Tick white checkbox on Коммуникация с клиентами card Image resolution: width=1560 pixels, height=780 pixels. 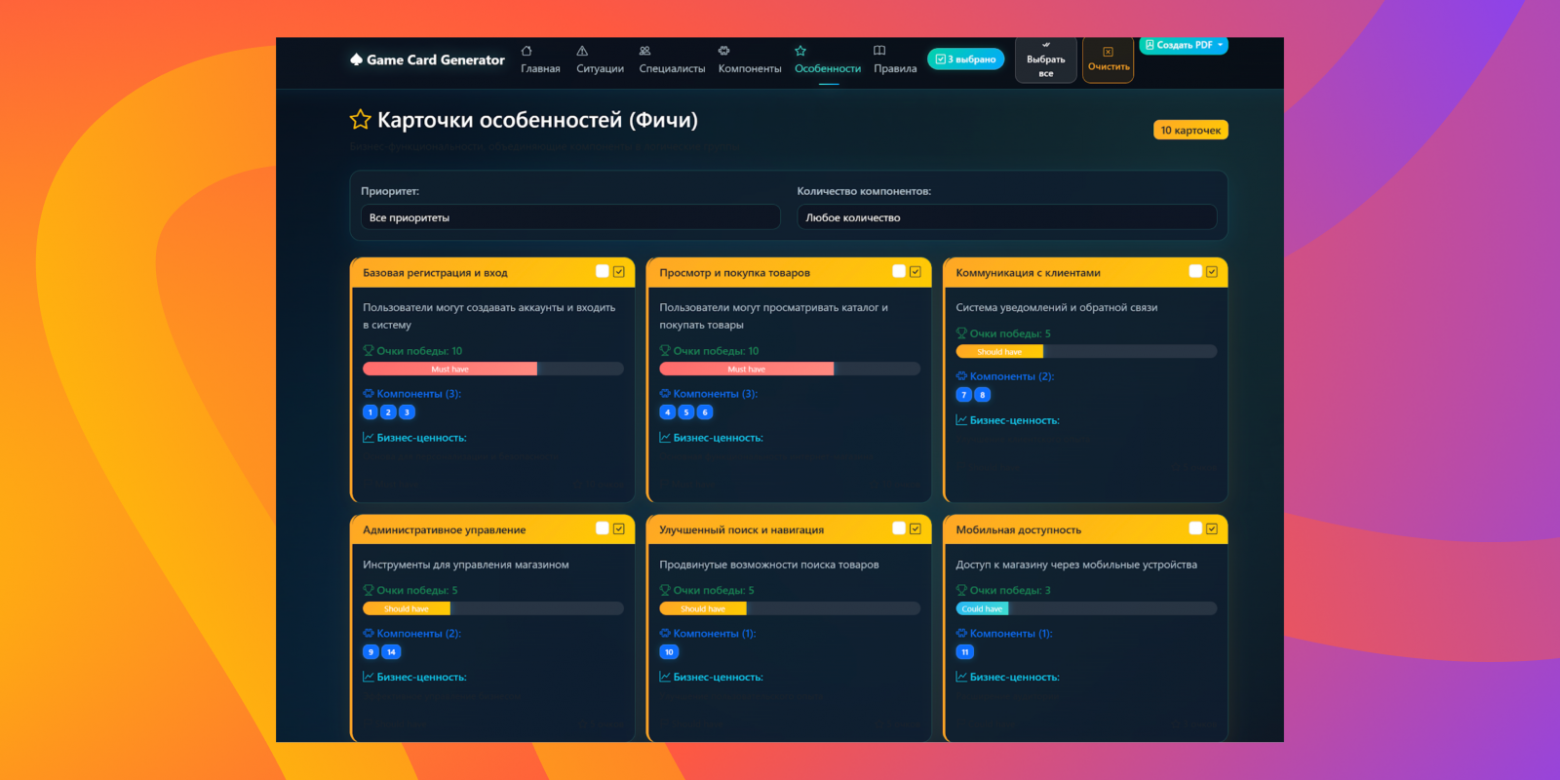1195,271
